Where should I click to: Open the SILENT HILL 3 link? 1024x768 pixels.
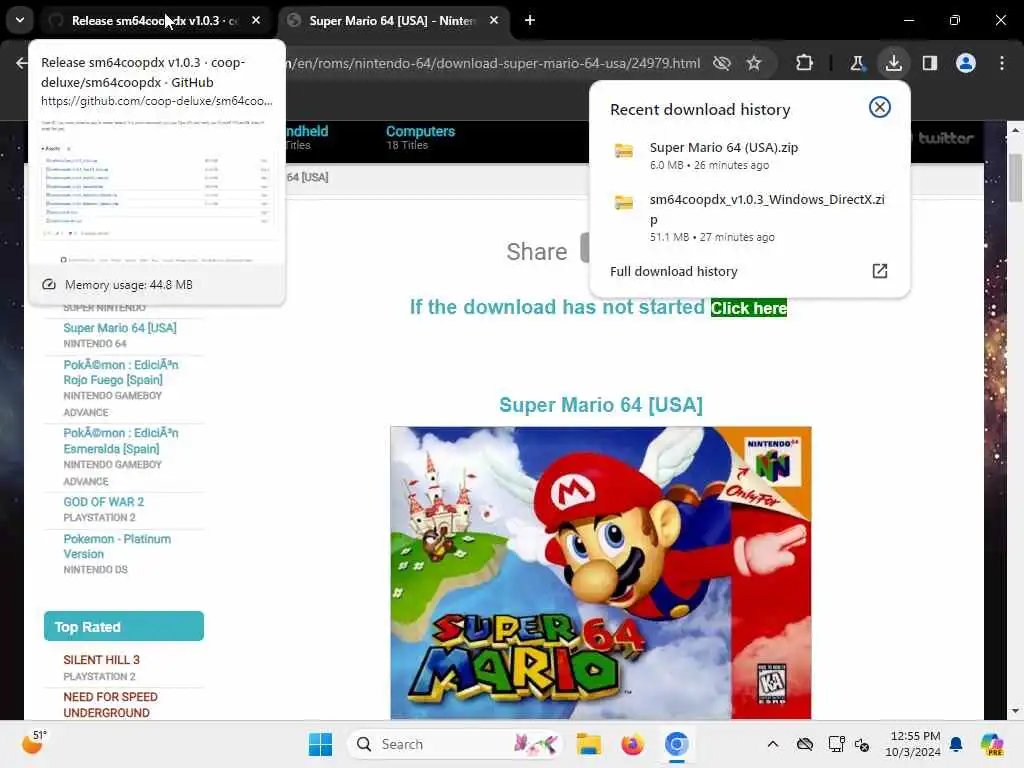click(x=101, y=660)
